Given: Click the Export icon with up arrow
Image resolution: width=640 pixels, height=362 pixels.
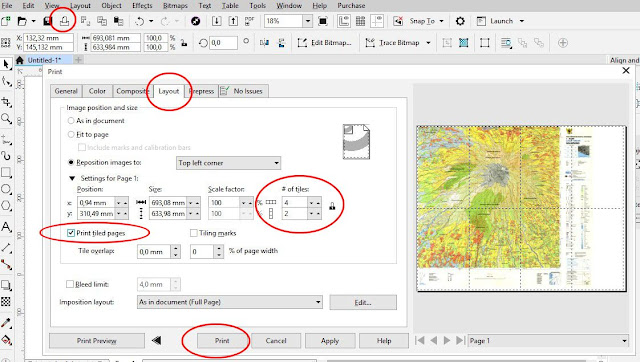Looking at the screenshot, I should (233, 21).
